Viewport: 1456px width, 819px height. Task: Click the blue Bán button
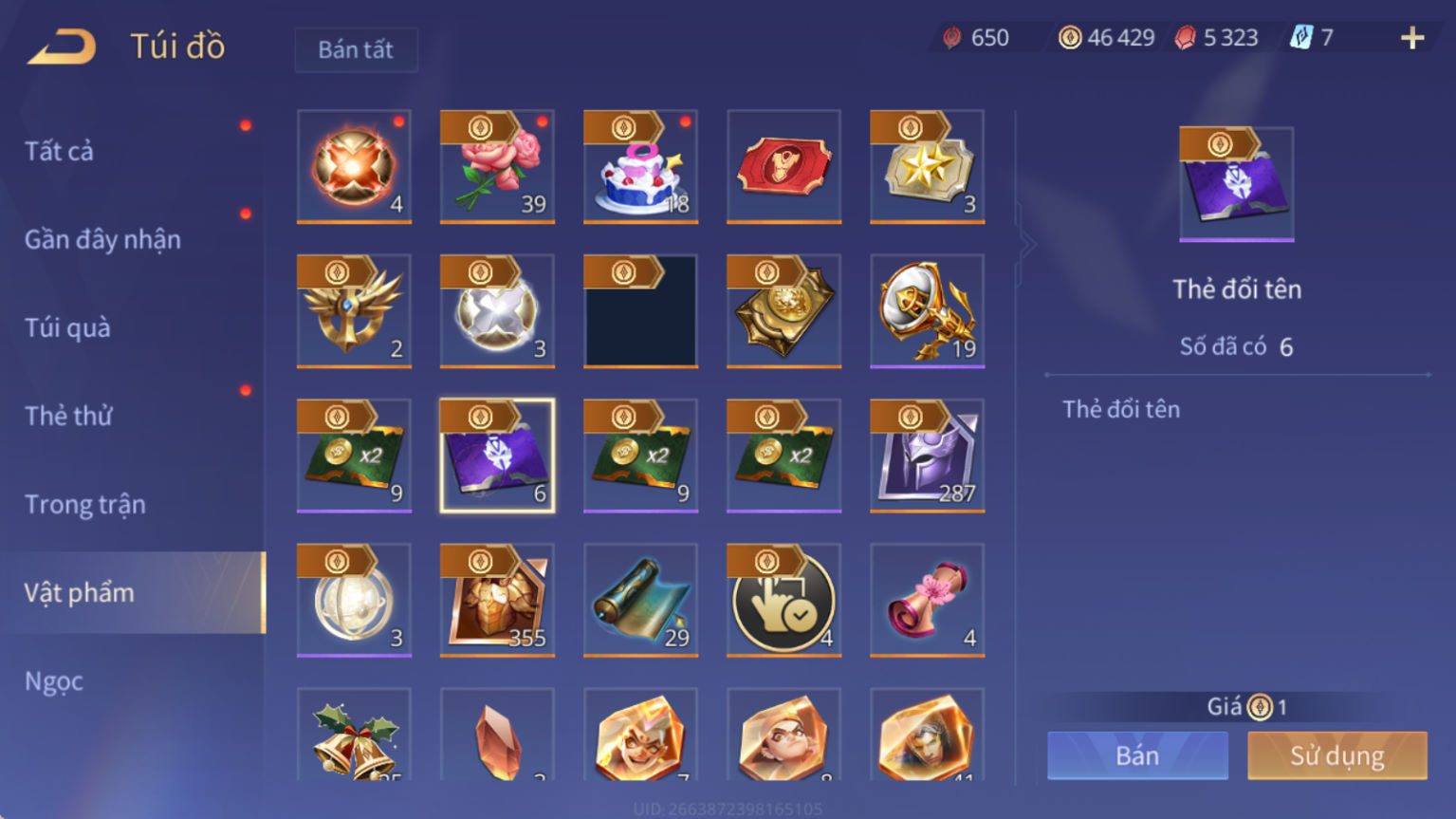[x=1137, y=755]
